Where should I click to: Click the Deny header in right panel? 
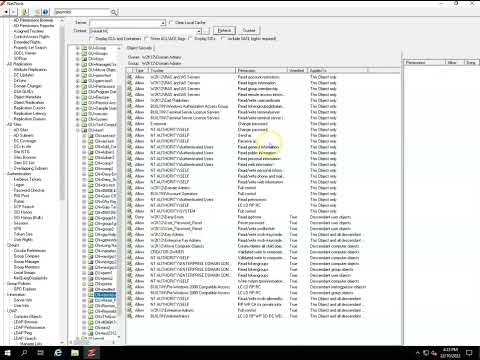tap(471, 62)
